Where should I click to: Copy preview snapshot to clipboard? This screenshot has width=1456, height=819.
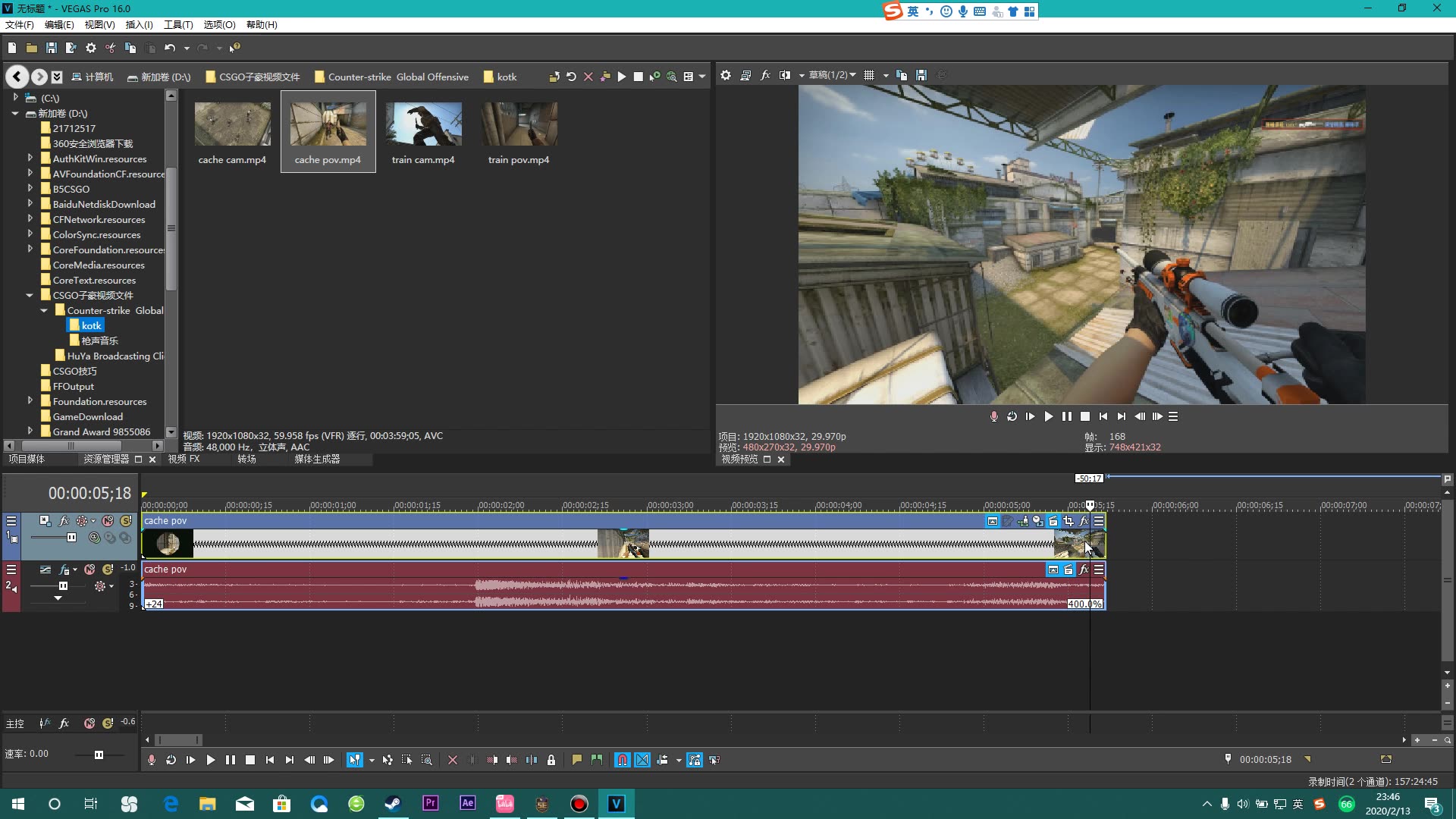tap(902, 75)
